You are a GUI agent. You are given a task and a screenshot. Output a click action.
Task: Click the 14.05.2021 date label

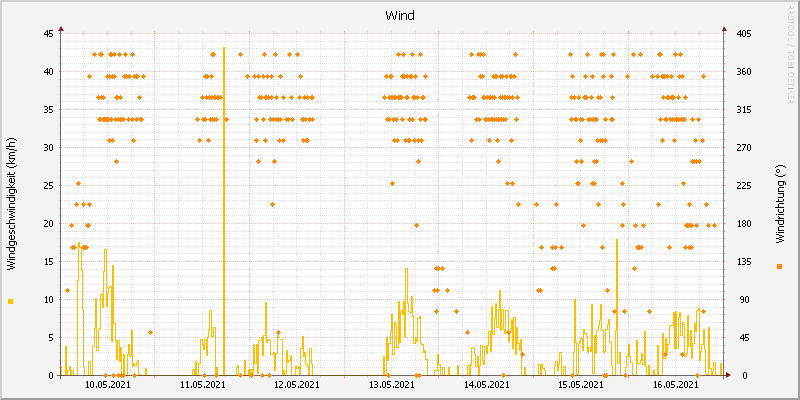pyautogui.click(x=486, y=384)
